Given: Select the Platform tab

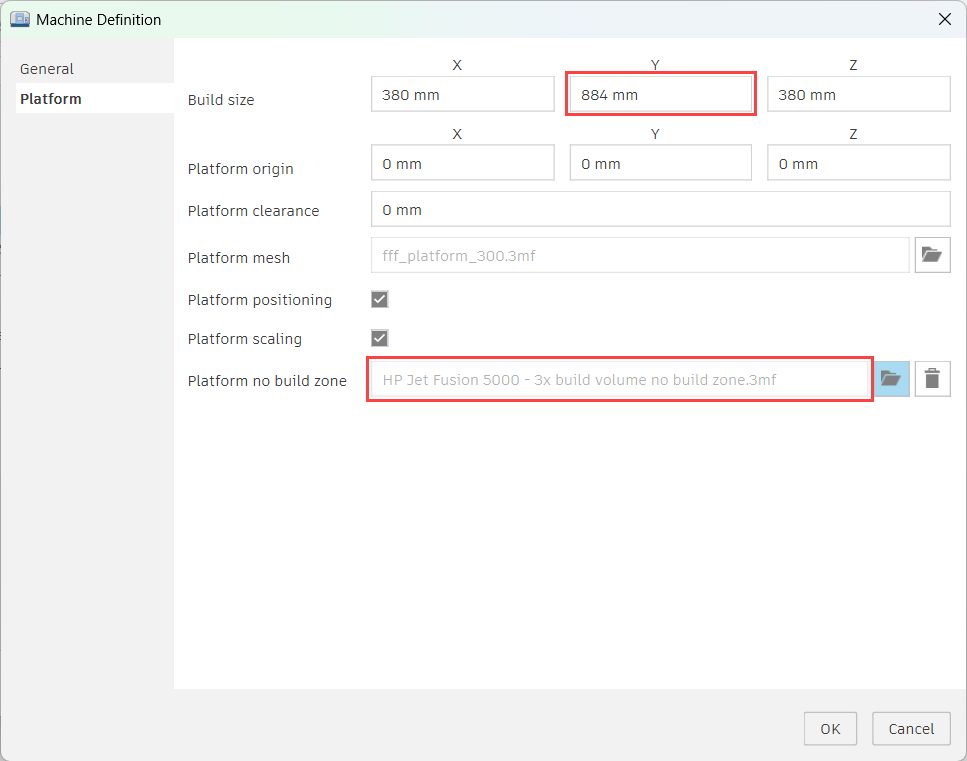Looking at the screenshot, I should tap(51, 99).
